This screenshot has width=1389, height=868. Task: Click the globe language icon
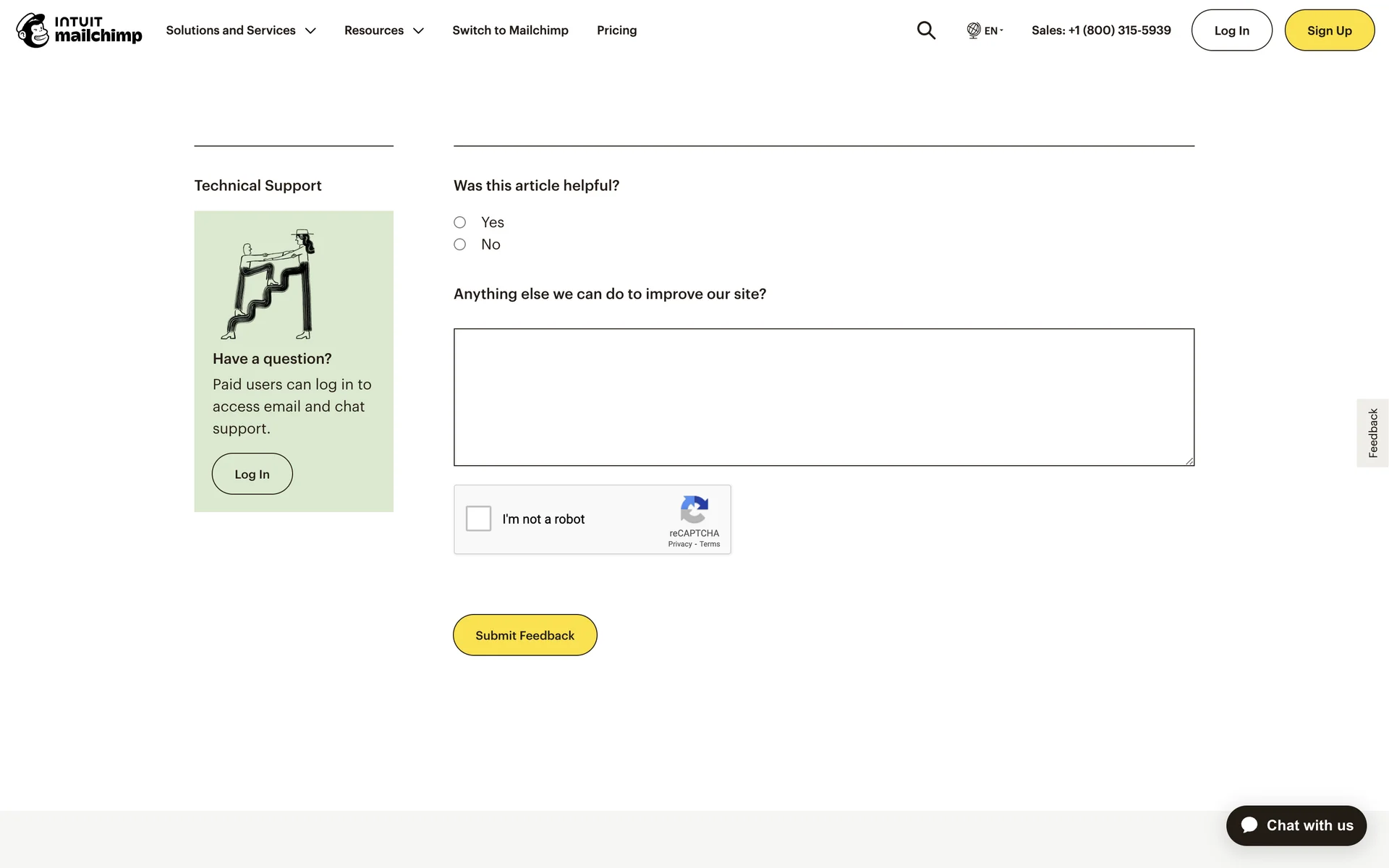tap(974, 30)
